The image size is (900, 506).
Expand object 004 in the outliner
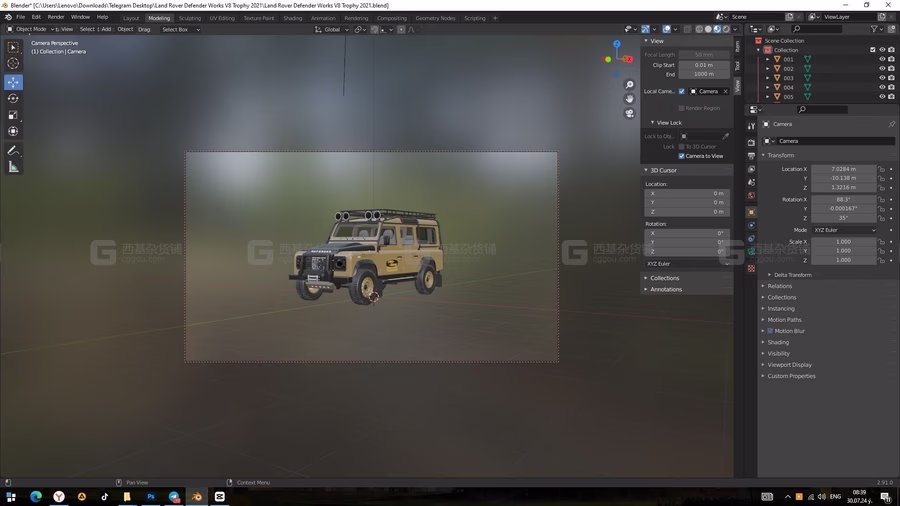click(x=767, y=87)
